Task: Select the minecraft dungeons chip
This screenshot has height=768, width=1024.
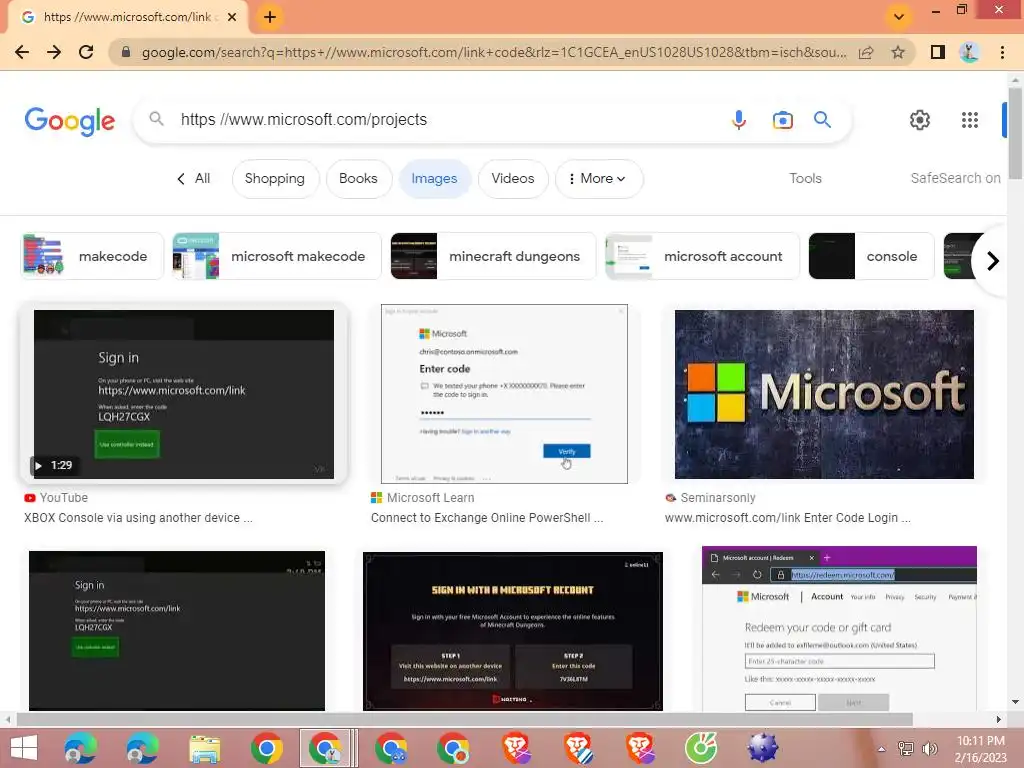Action: 493,256
